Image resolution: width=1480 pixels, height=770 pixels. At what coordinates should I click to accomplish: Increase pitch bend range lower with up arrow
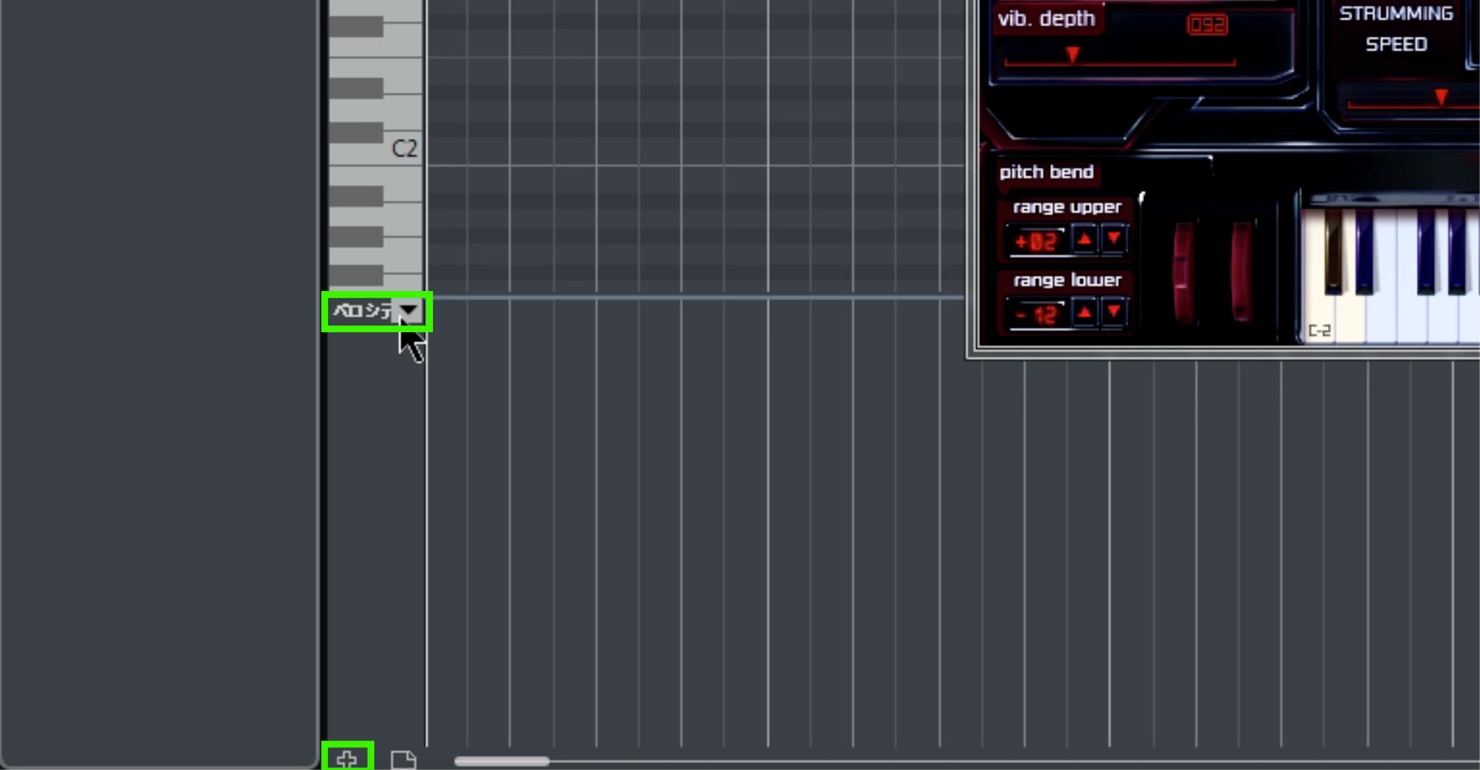[1084, 313]
